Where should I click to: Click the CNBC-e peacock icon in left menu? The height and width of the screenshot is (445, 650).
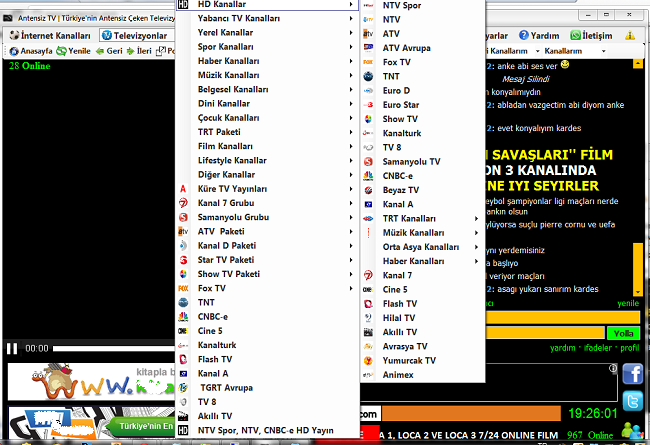[183, 317]
